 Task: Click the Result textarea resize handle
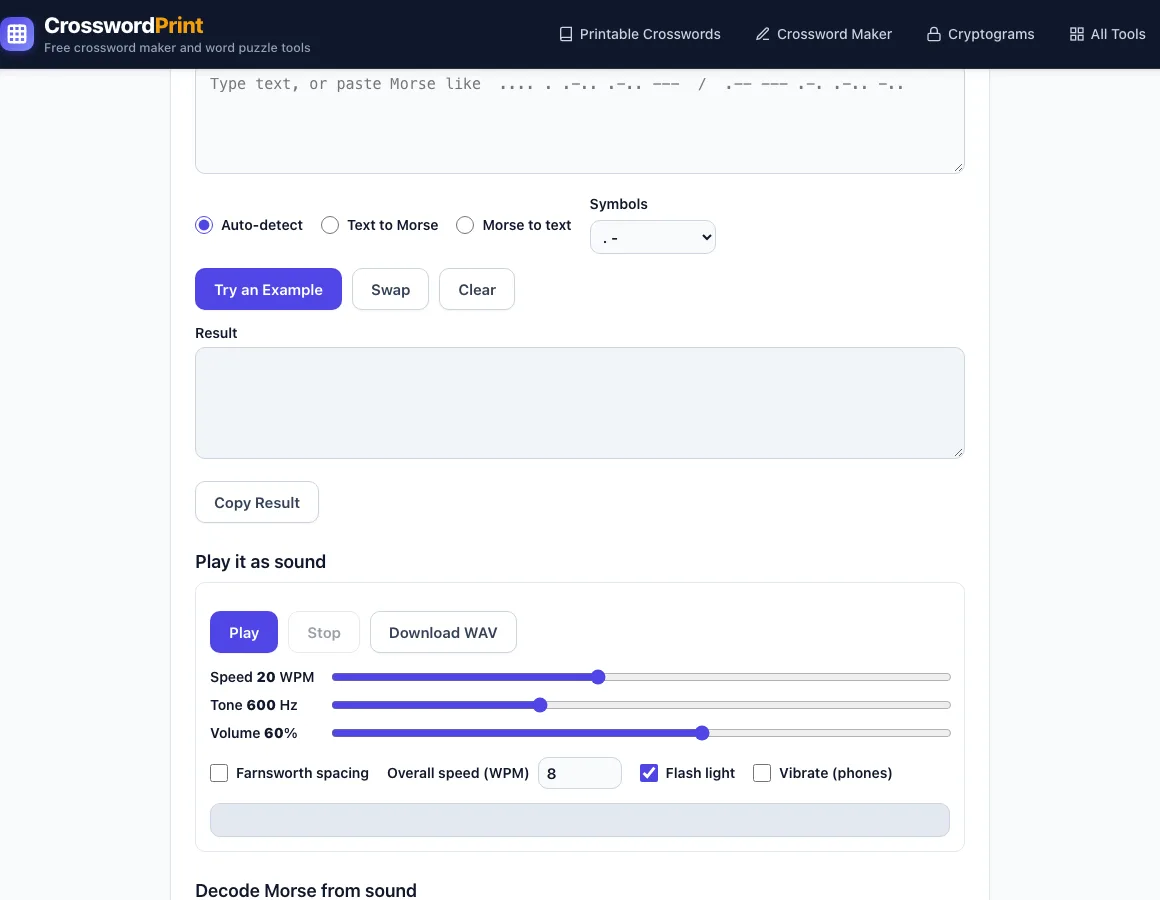958,452
